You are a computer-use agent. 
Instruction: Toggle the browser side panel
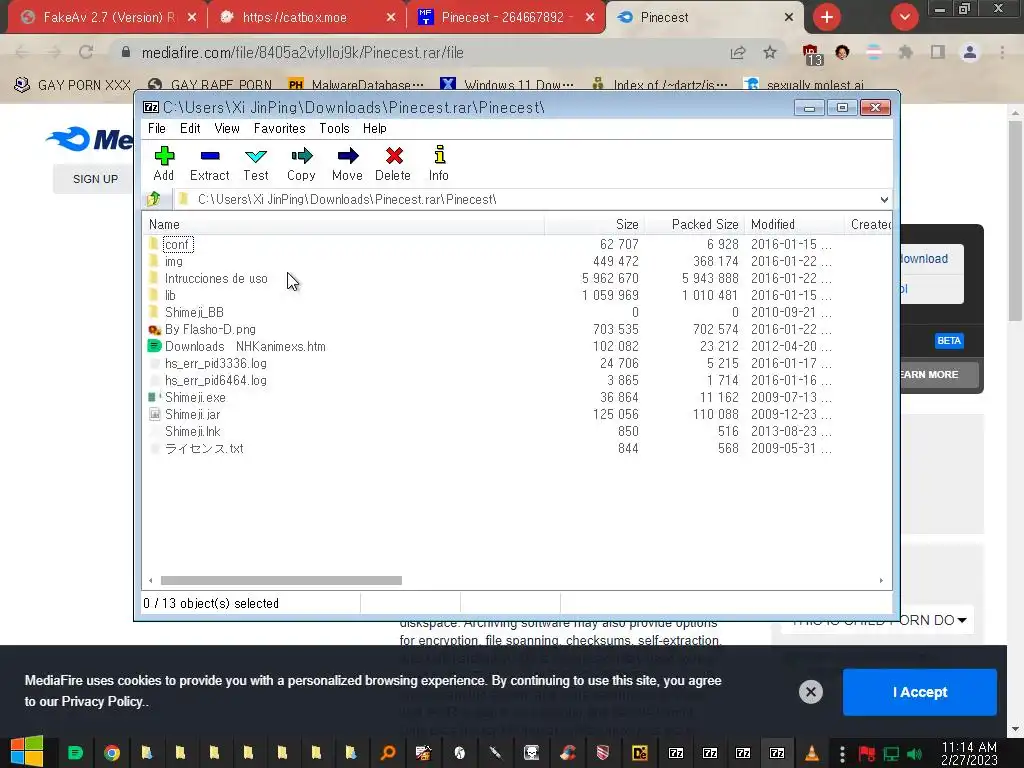(938, 52)
